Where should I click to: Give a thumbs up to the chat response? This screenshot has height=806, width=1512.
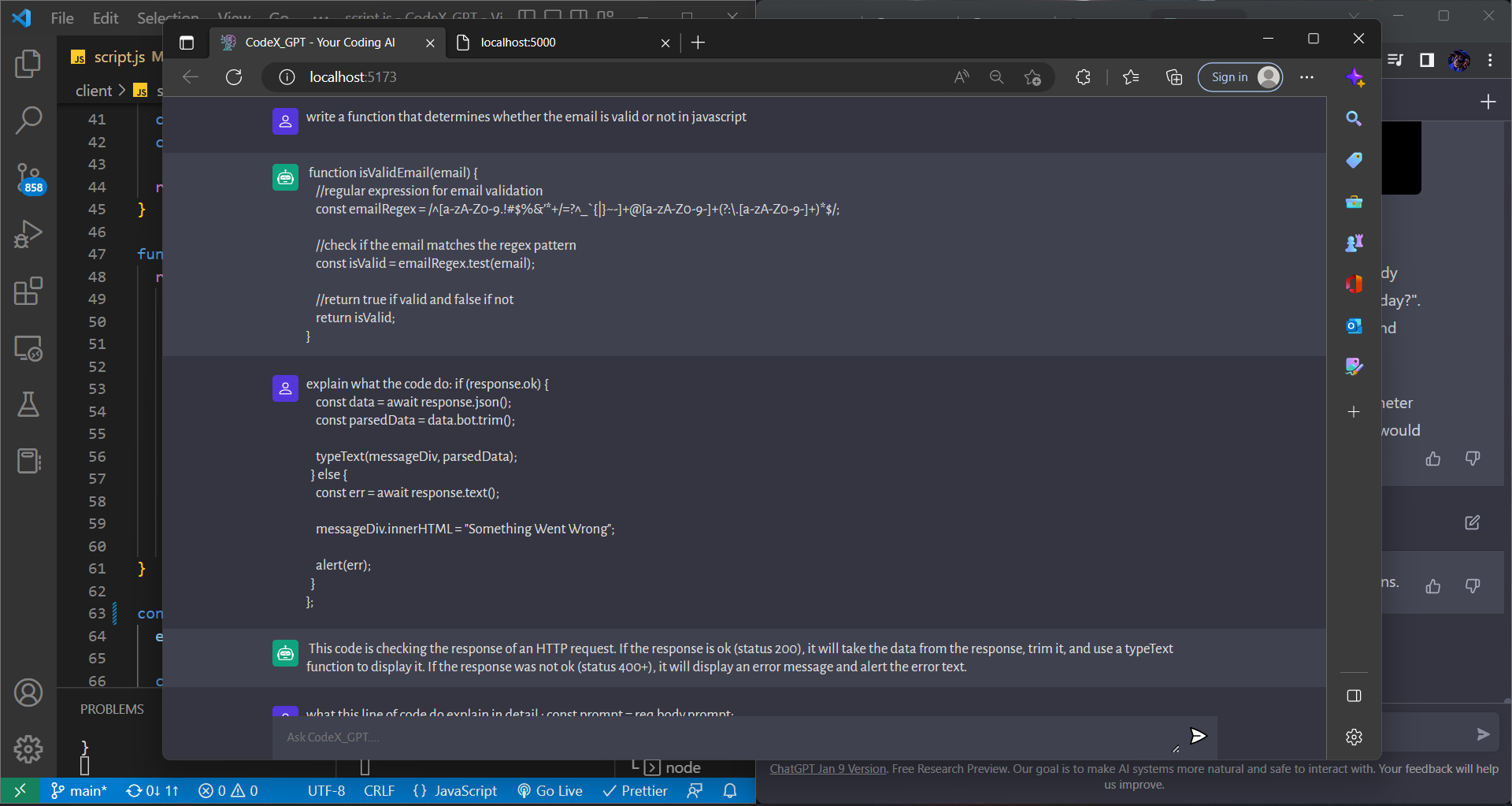pyautogui.click(x=1432, y=459)
